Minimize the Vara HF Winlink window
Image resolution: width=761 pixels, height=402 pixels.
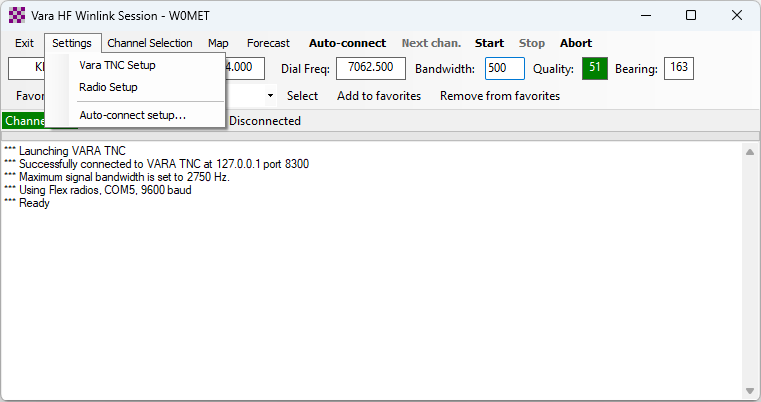pos(646,16)
